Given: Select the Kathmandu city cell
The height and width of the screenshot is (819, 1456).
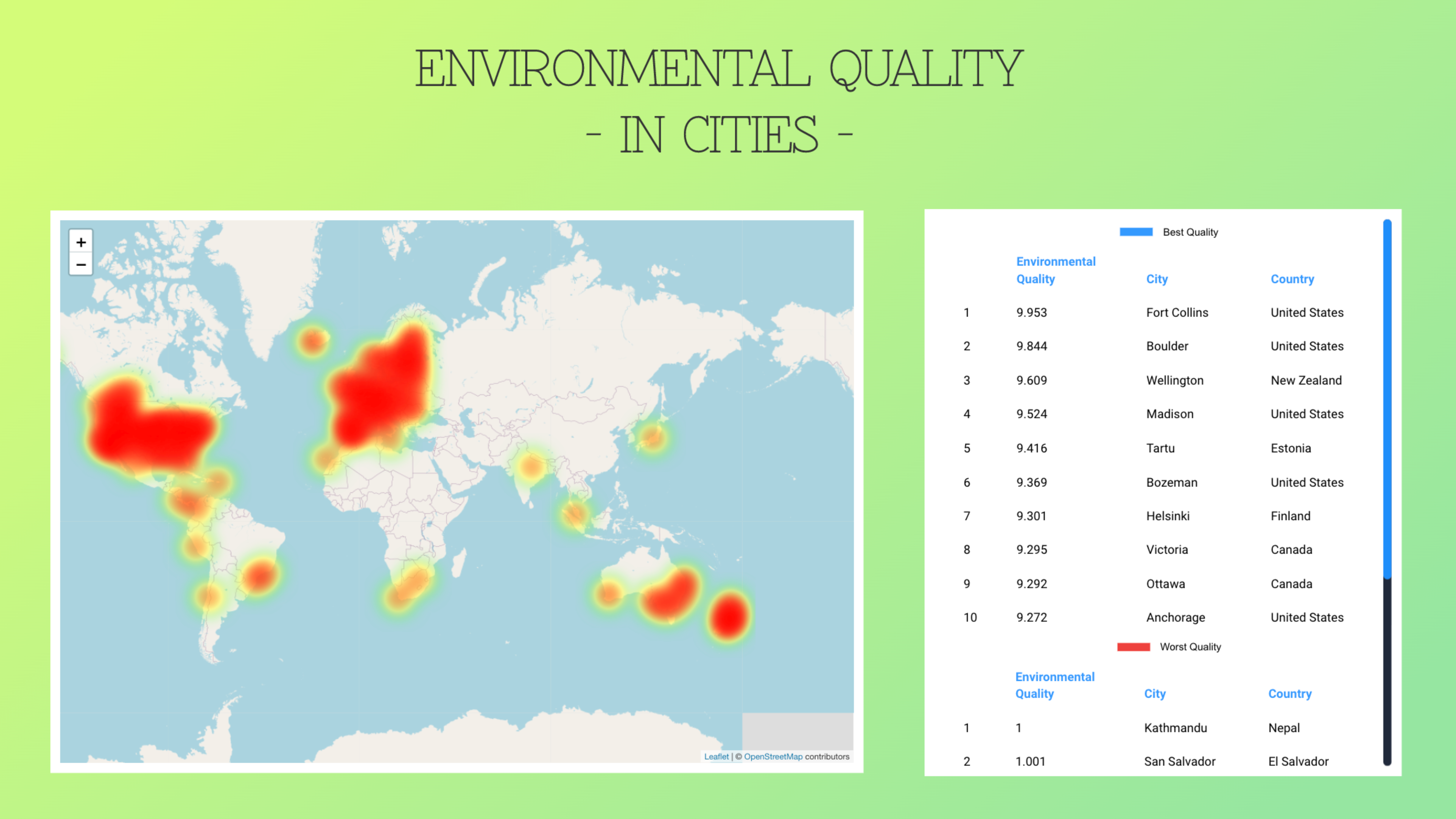Looking at the screenshot, I should [1175, 728].
